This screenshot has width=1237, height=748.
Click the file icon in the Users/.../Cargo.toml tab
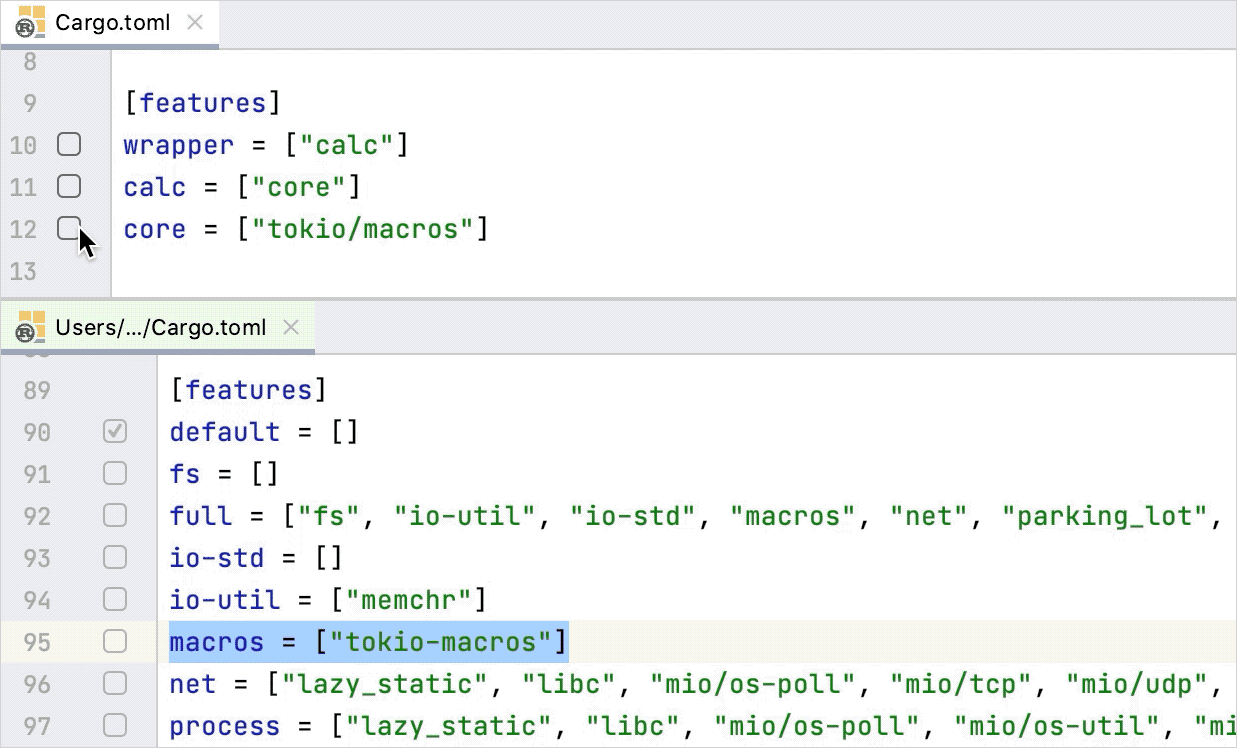30,327
